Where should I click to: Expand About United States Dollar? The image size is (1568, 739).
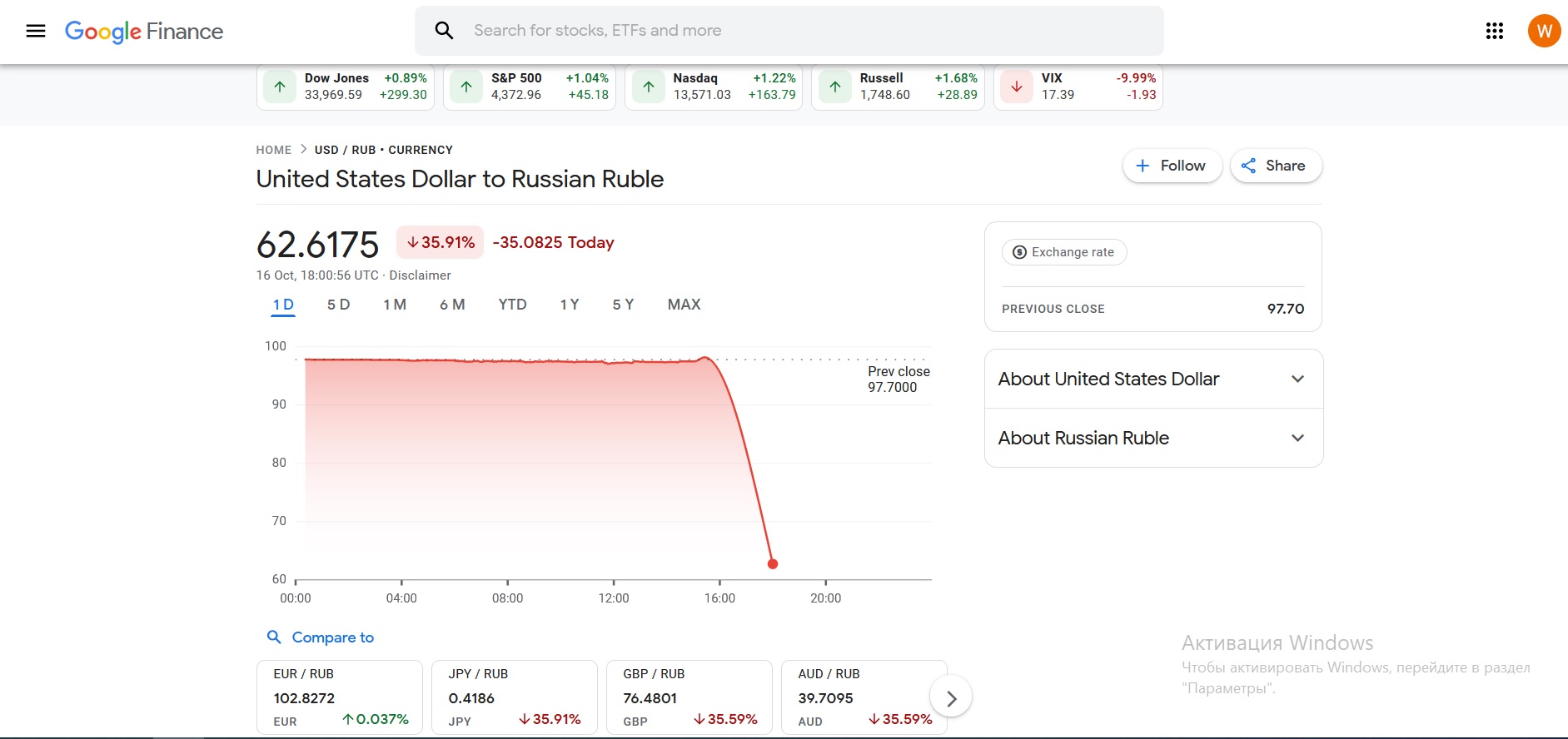tap(1153, 379)
